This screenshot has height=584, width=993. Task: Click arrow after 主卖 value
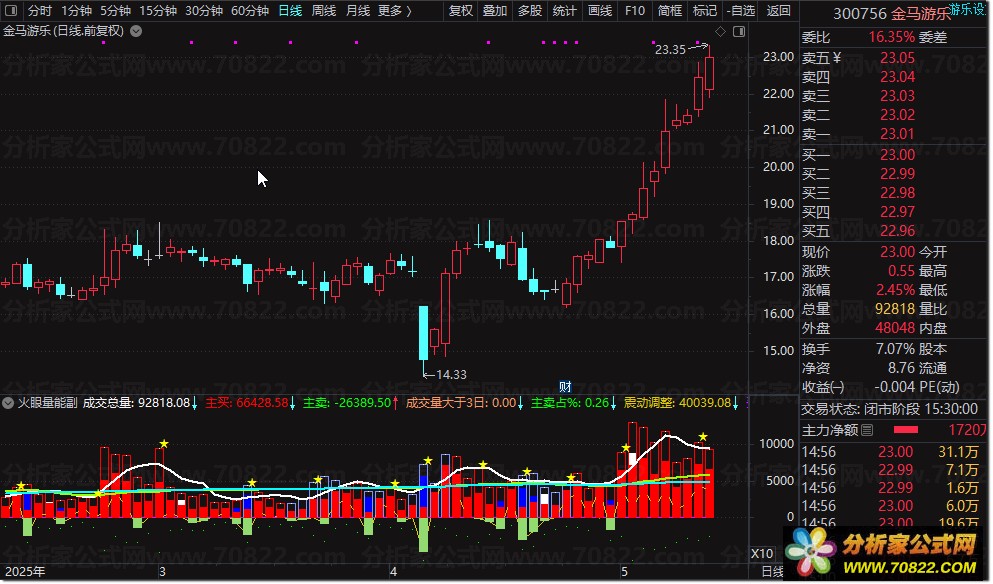(x=396, y=403)
